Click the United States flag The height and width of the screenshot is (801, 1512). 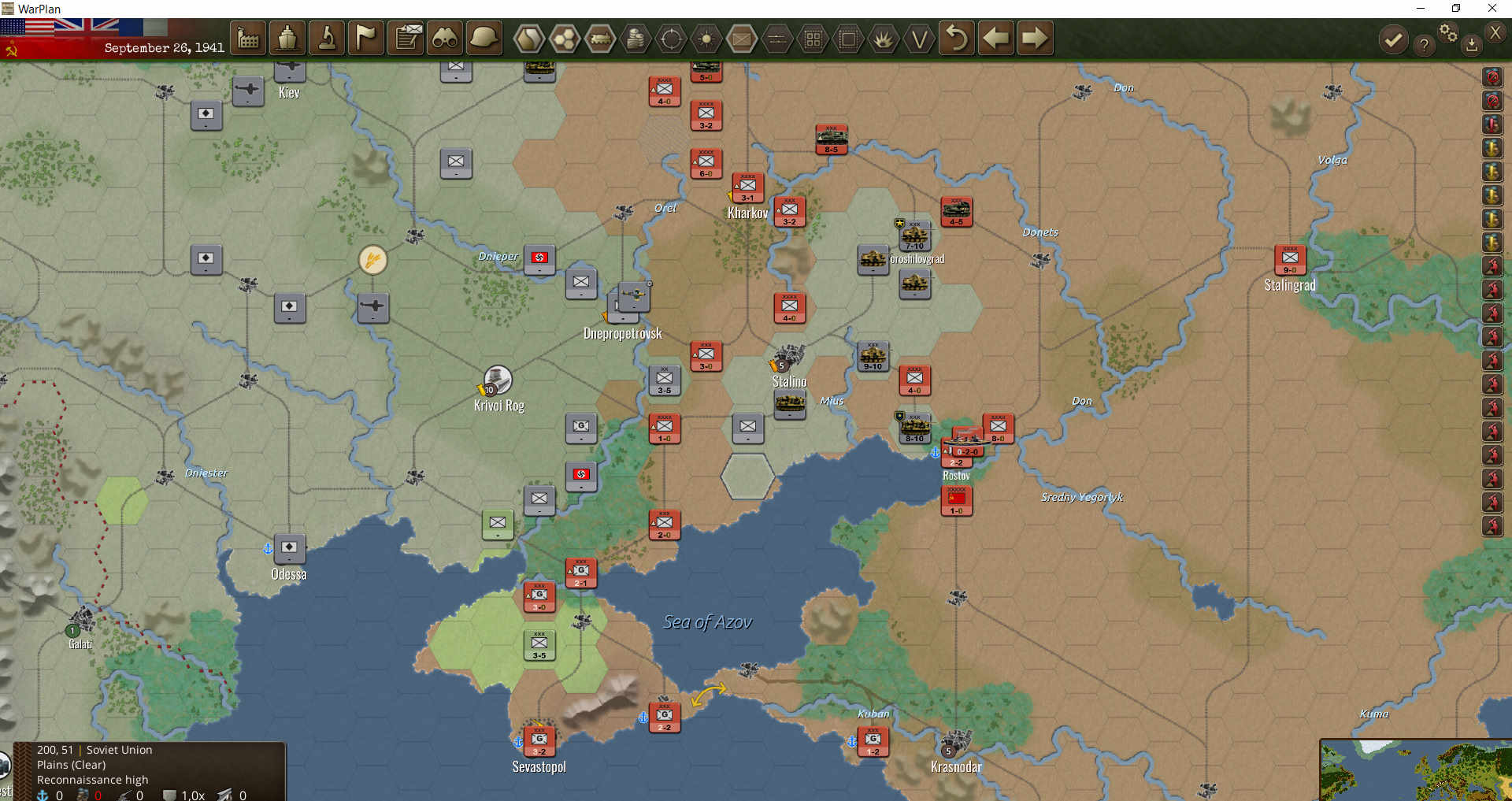click(27, 28)
